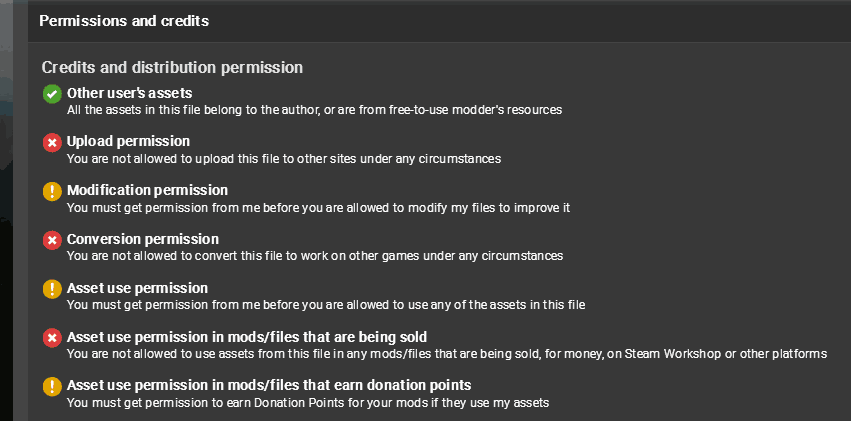Click yellow warning icon beside Modification permission

pos(52,192)
